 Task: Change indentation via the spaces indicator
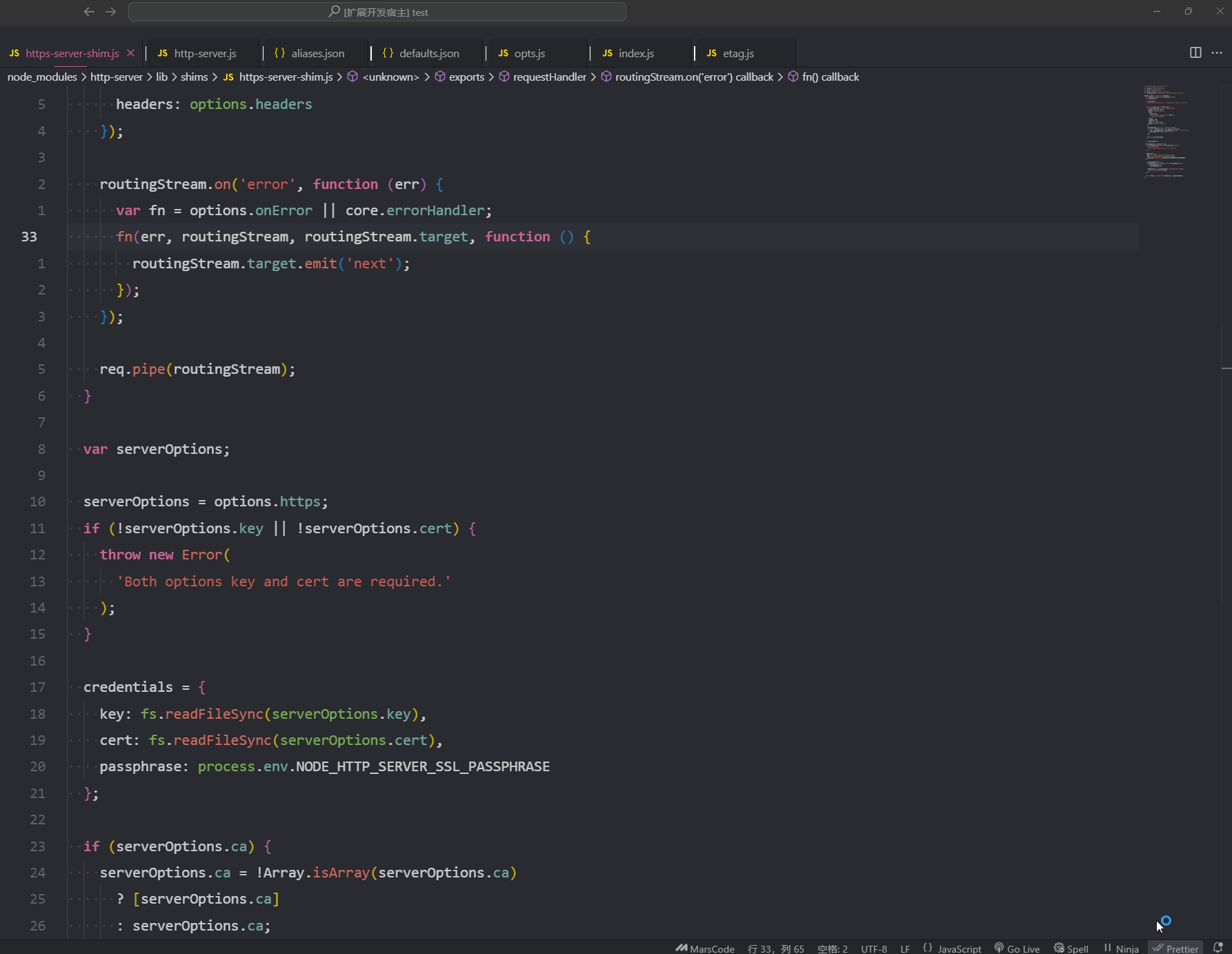pyautogui.click(x=833, y=948)
